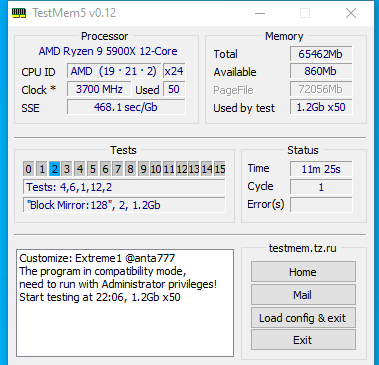The height and width of the screenshot is (365, 379).
Task: Select test box number 5
Action: pos(92,169)
